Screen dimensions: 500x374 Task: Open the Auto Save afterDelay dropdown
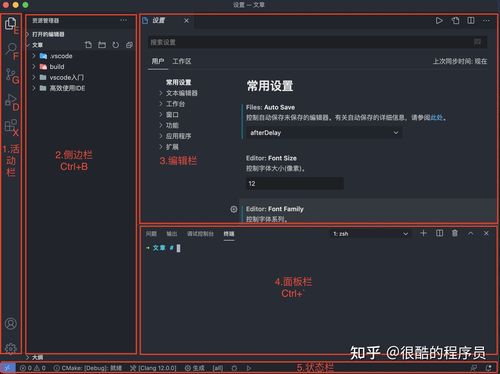pyautogui.click(x=324, y=133)
